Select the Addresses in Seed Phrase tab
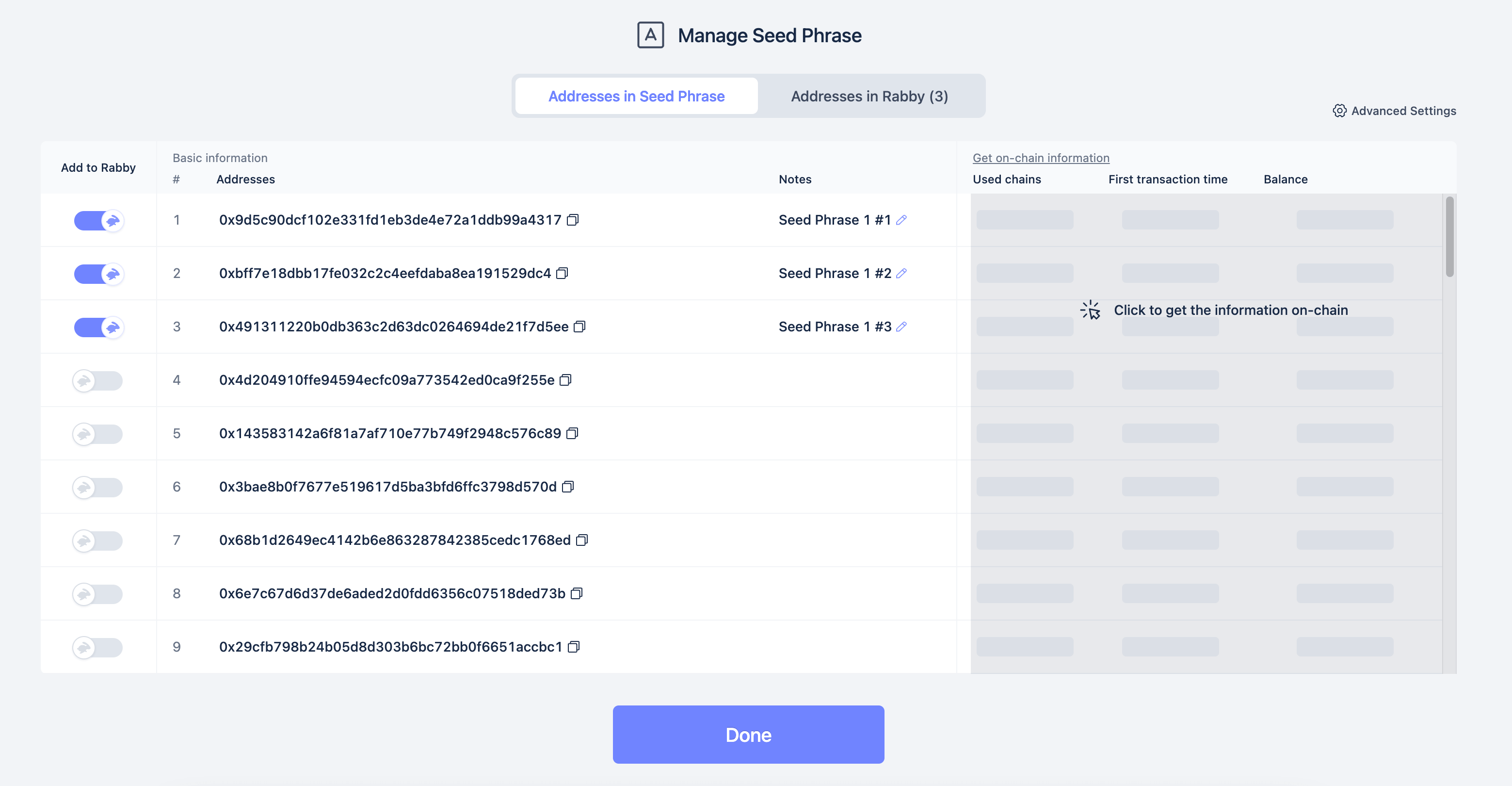 [636, 96]
